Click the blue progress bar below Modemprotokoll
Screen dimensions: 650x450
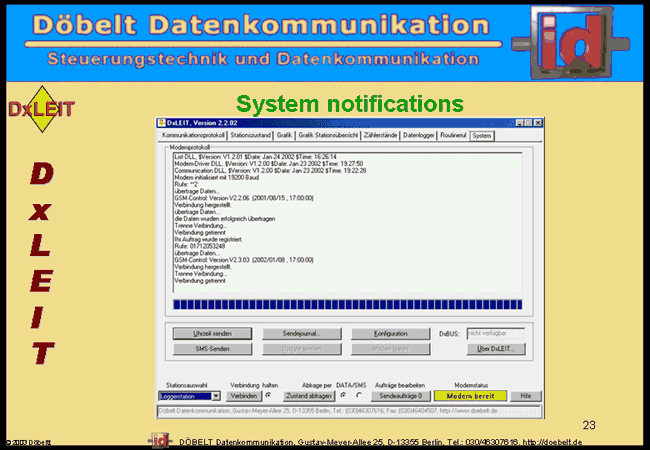point(347,305)
